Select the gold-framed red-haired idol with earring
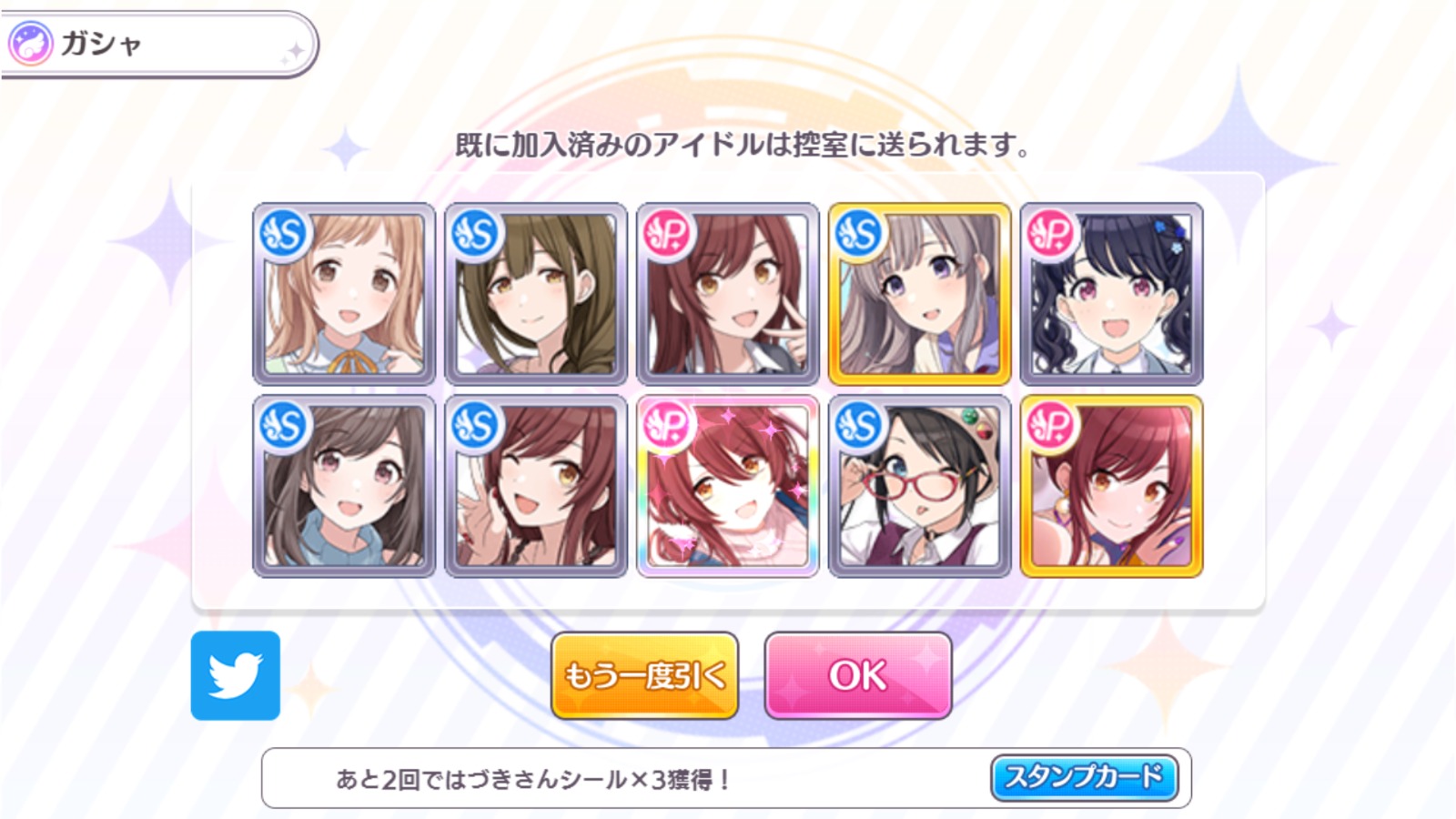Screen dimensions: 1456x819 (1112, 486)
